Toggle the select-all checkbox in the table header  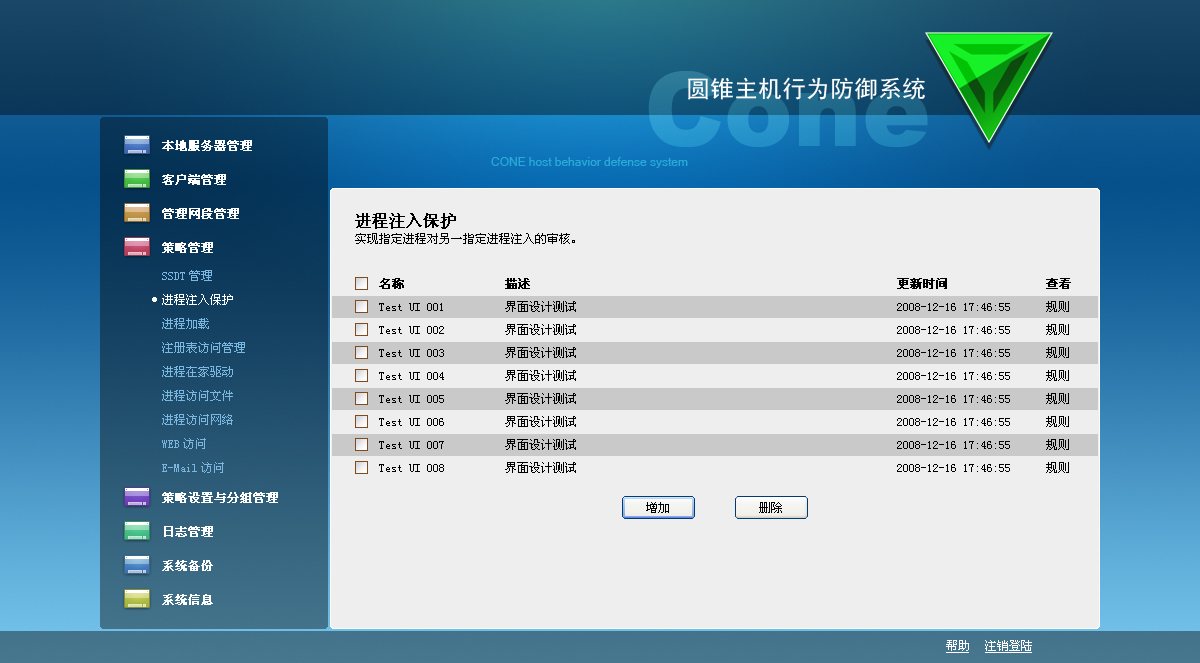point(362,284)
